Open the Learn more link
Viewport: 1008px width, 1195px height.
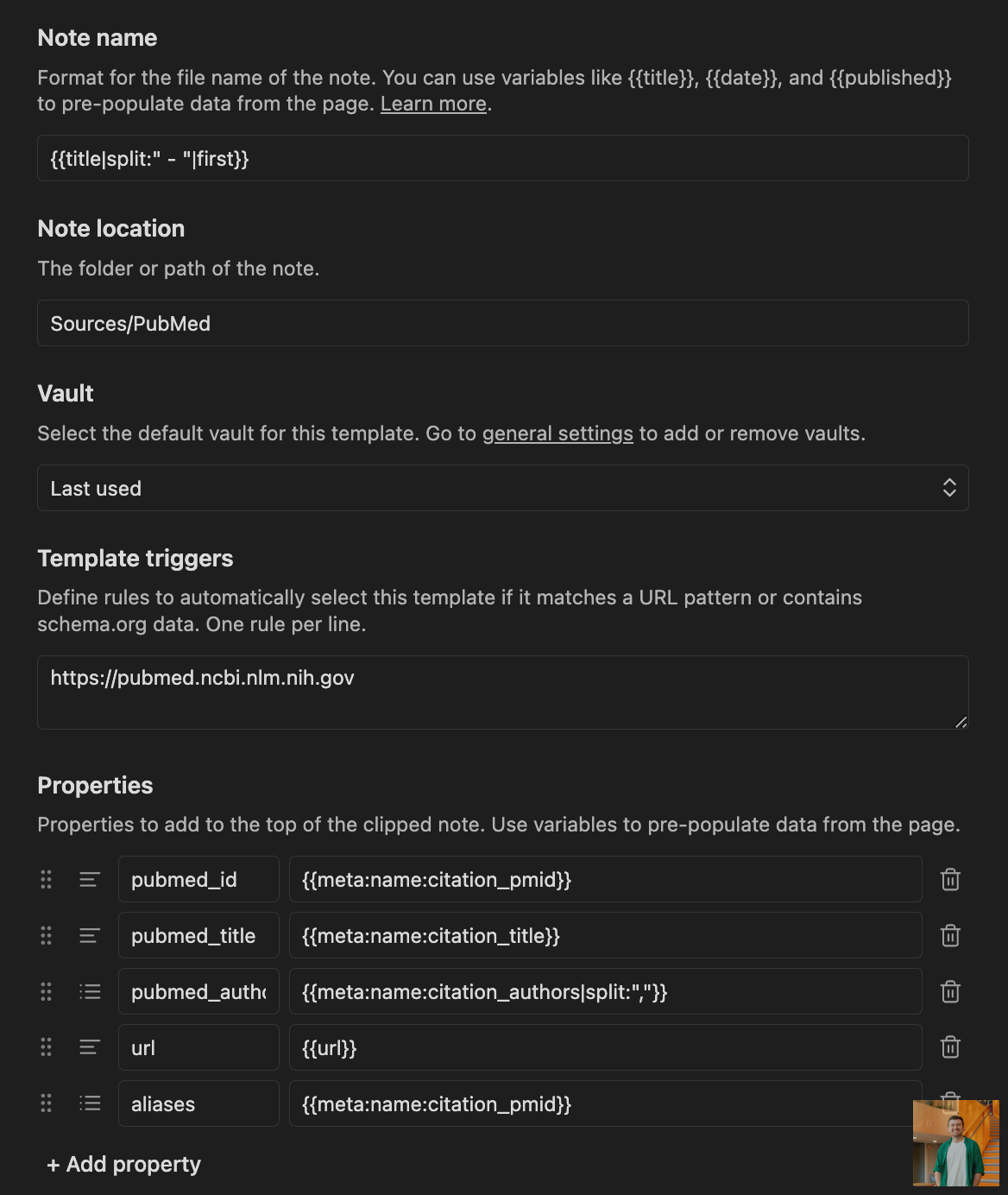433,104
